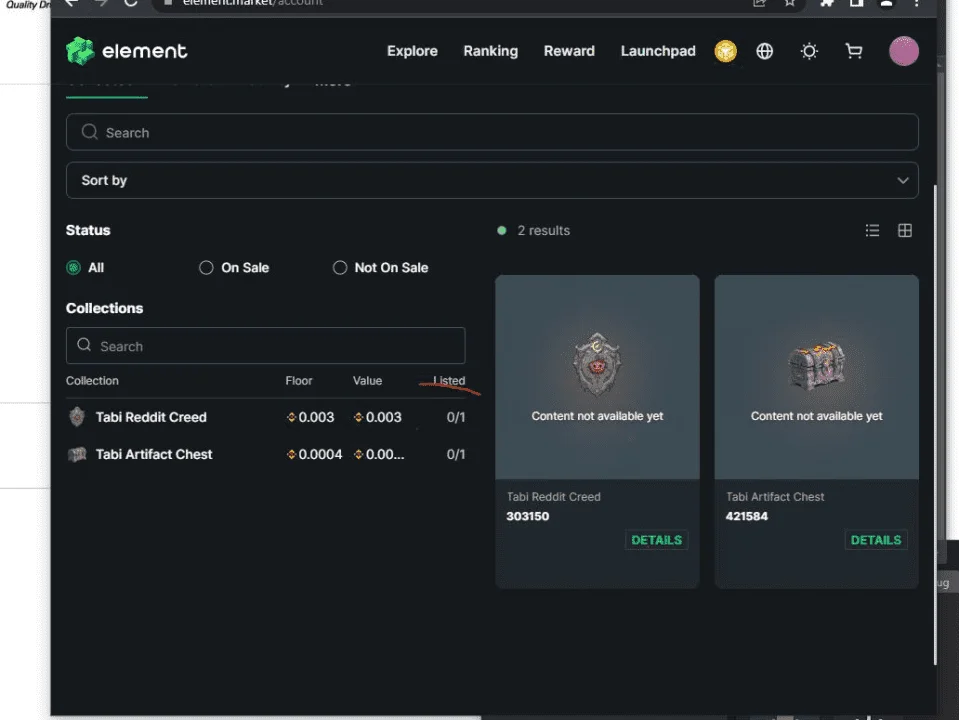Click Tabi Artifact Chest collection icon
959x720 pixels.
click(76, 454)
